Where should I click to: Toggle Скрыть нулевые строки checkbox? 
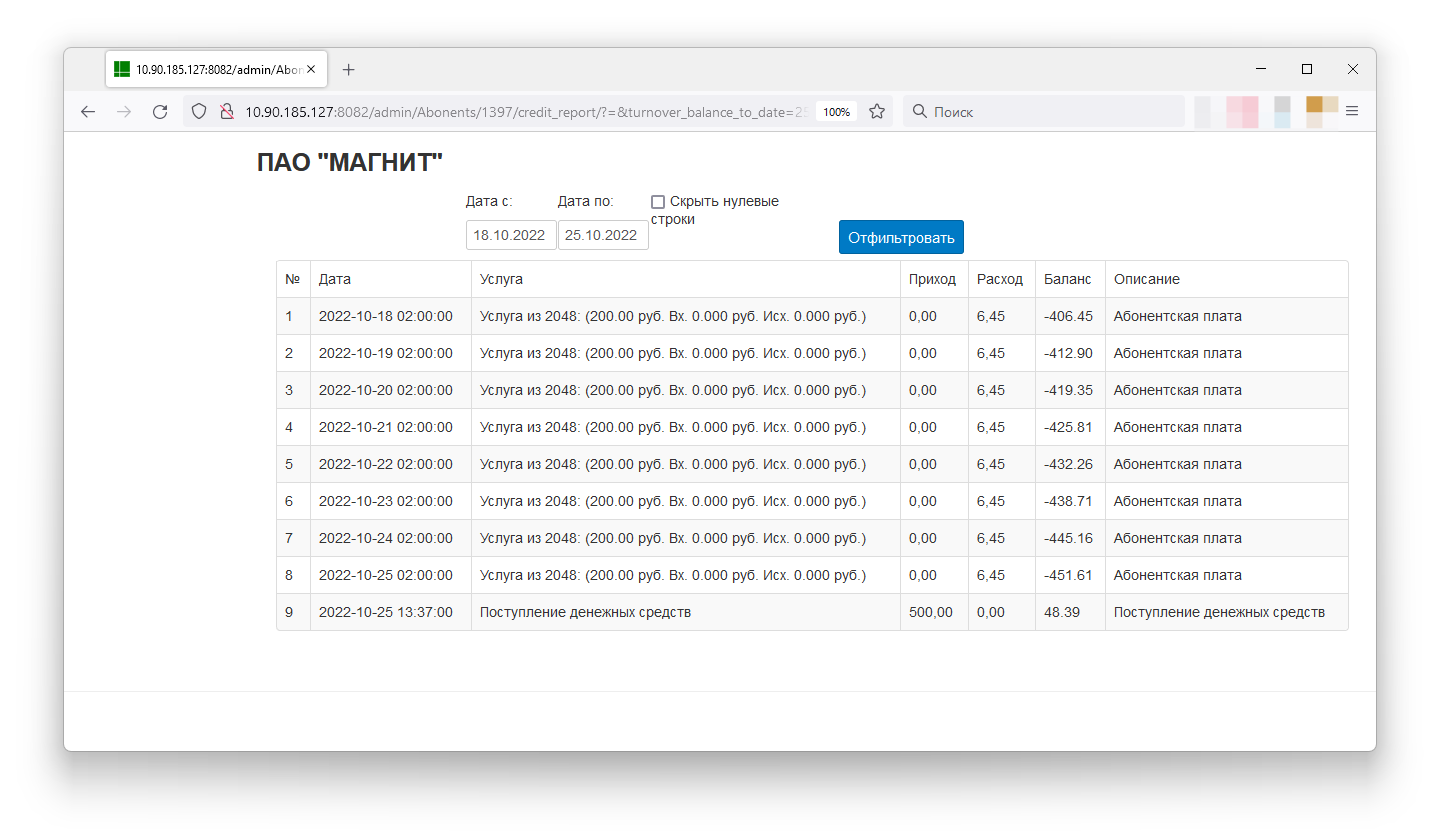click(658, 202)
